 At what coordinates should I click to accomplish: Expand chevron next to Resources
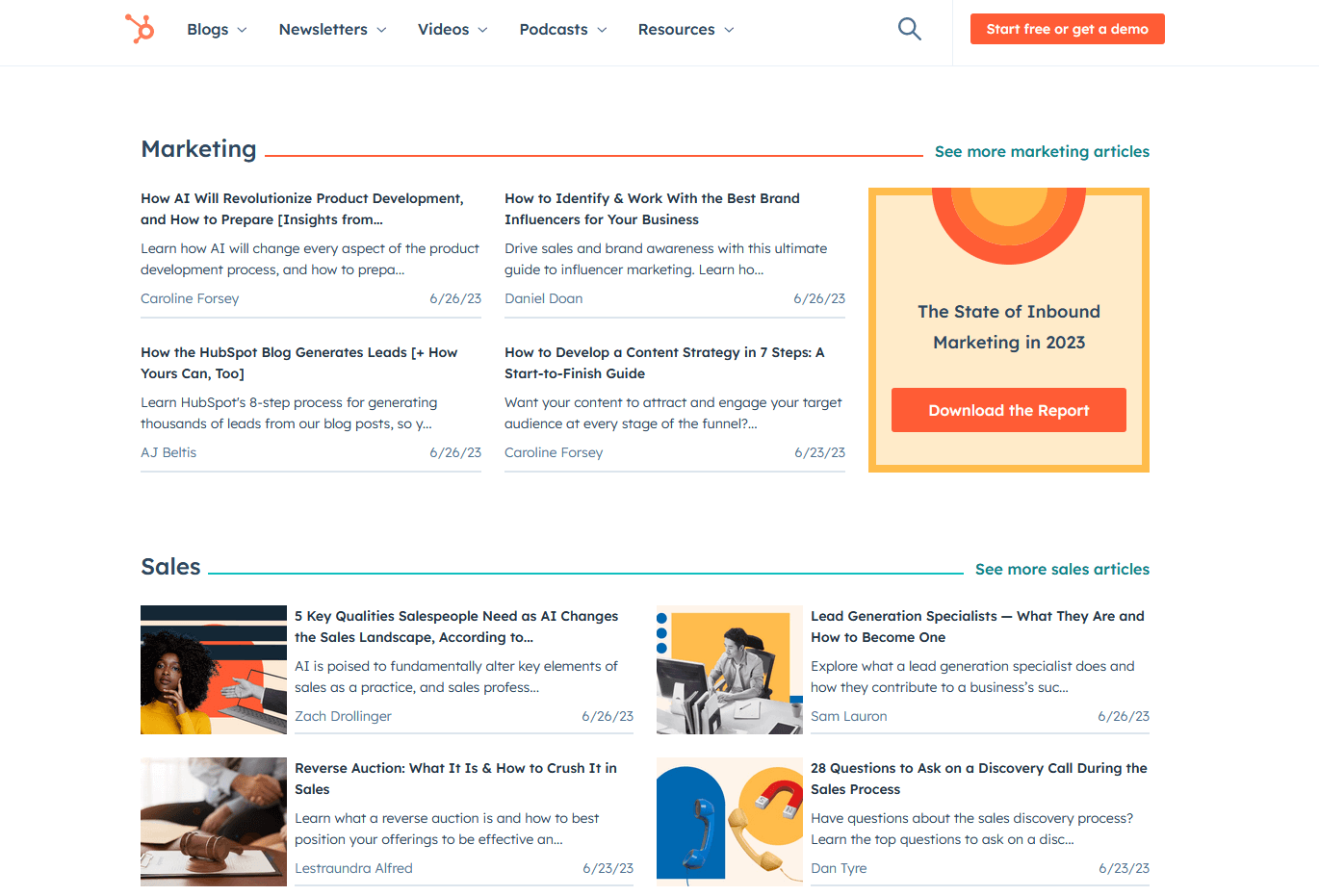[x=729, y=30]
